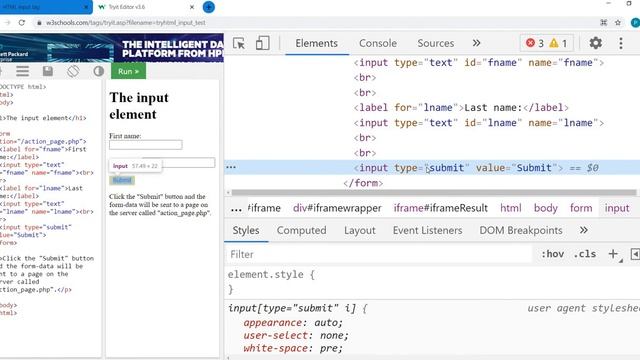The width and height of the screenshot is (640, 360).
Task: Toggle the :hov element state panel
Action: coord(553,254)
